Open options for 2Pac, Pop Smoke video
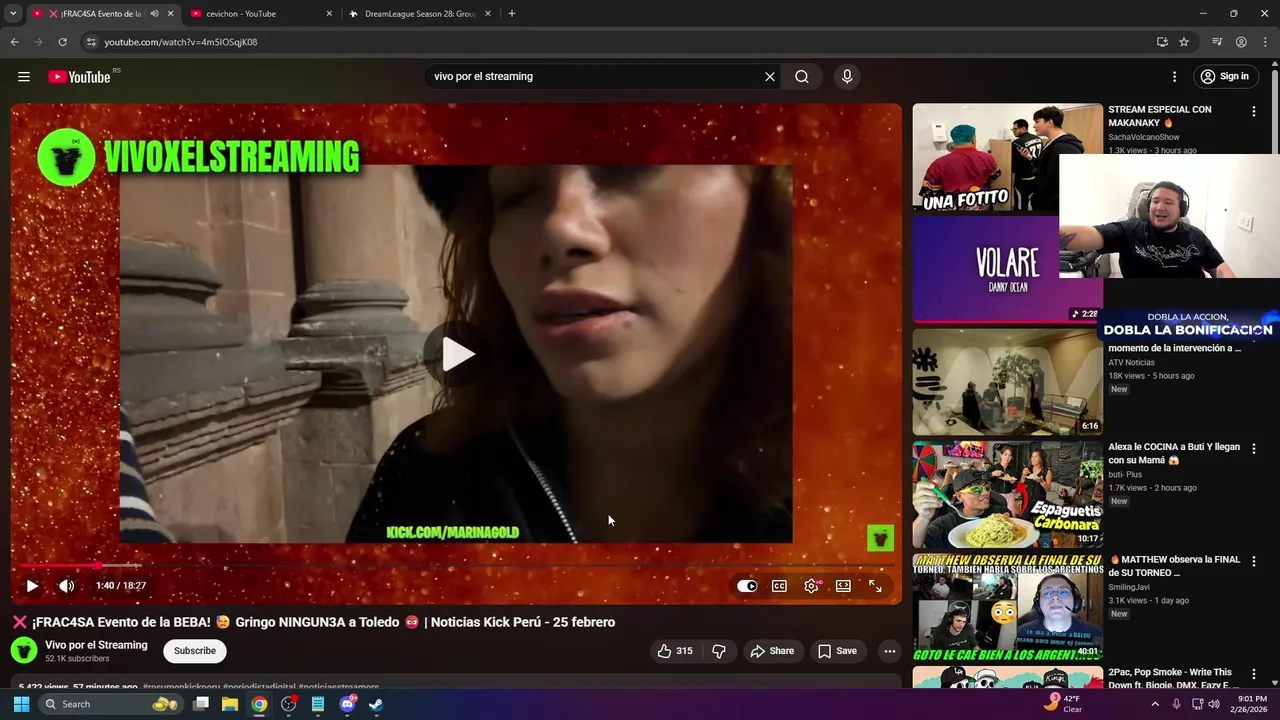 click(1254, 674)
